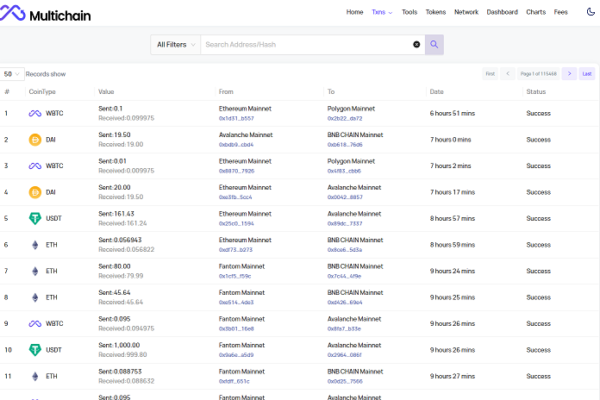Image resolution: width=600 pixels, height=400 pixels.
Task: Toggle dark mode with the moon icon
Action: pos(591,12)
